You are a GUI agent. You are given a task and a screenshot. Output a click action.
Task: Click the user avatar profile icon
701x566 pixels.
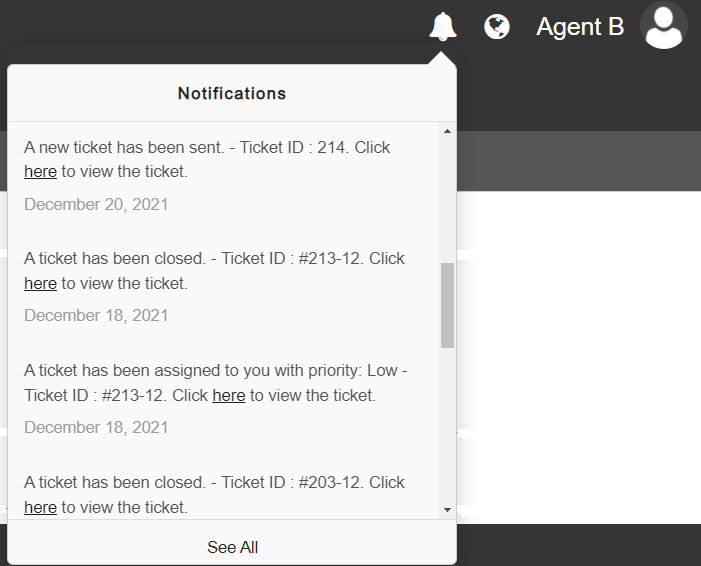tap(663, 26)
